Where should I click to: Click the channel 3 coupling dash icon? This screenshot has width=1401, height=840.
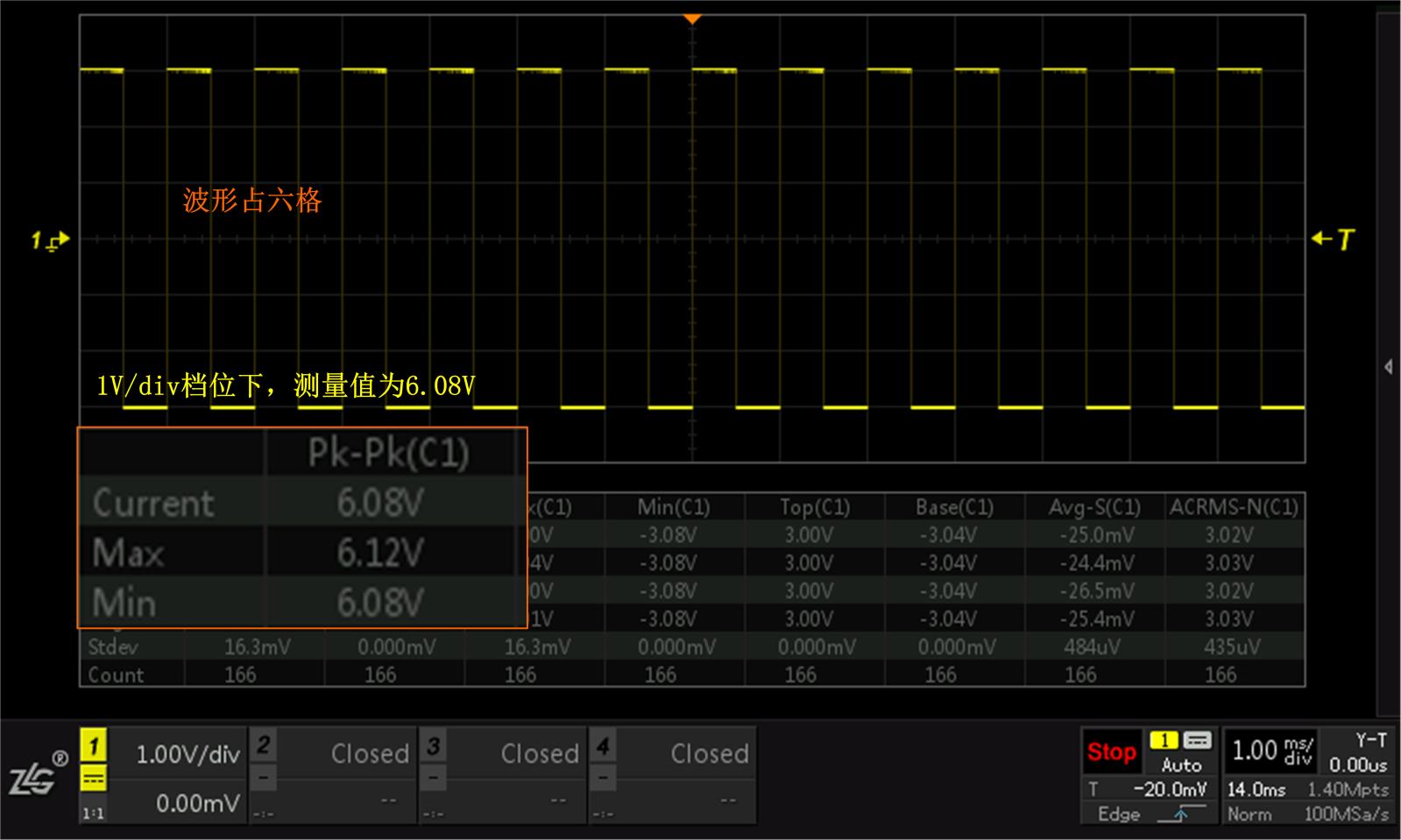tap(433, 777)
